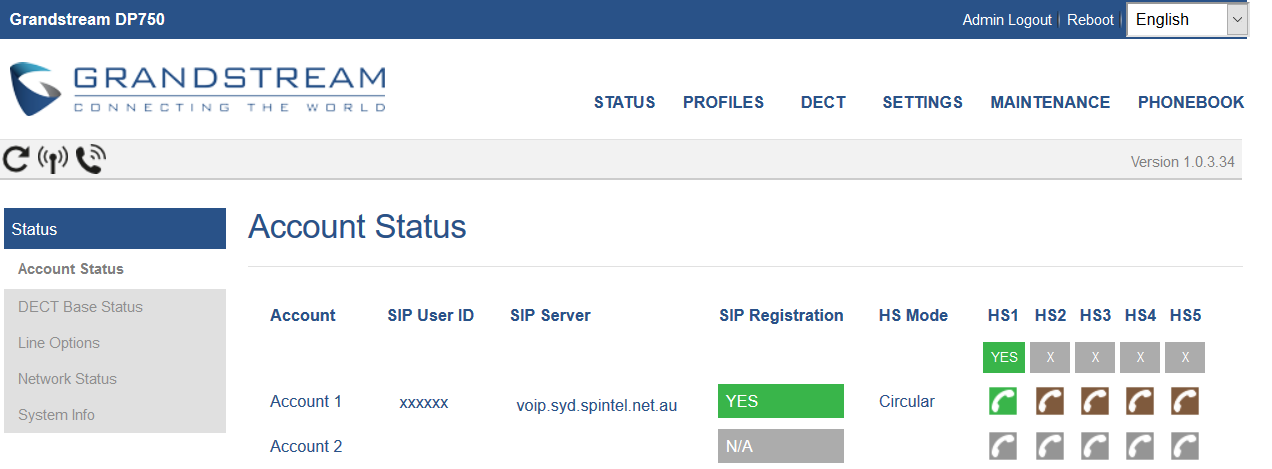Click the Account 1 row label
Viewport: 1272px width, 469px height.
(306, 401)
